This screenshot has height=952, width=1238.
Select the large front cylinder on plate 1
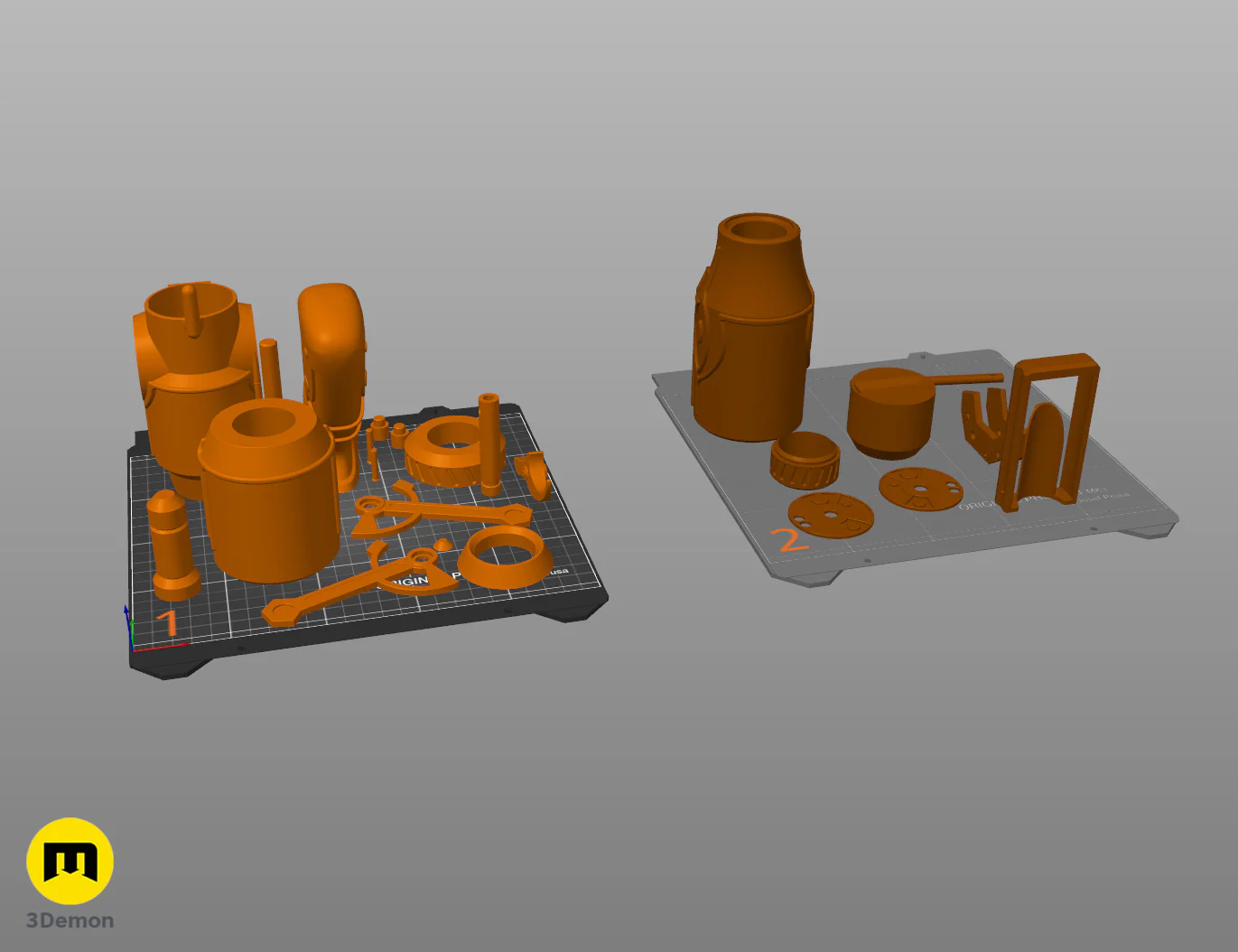(x=268, y=492)
